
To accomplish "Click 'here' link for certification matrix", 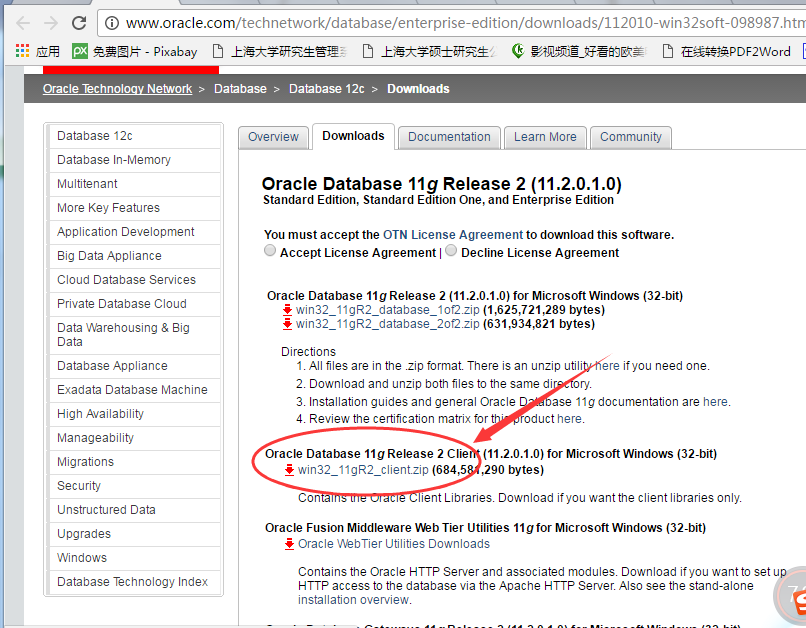I will 569,419.
